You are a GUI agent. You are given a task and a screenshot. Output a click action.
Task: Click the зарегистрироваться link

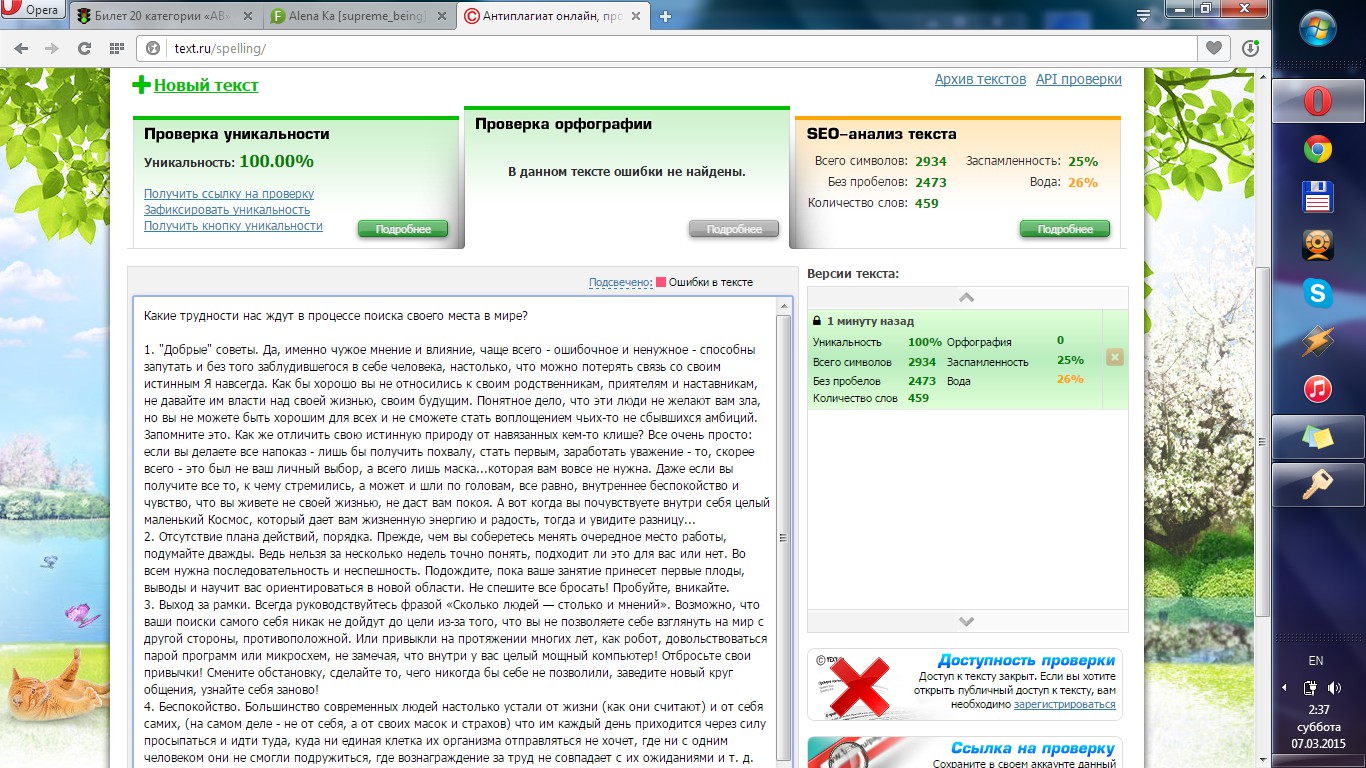point(1064,705)
